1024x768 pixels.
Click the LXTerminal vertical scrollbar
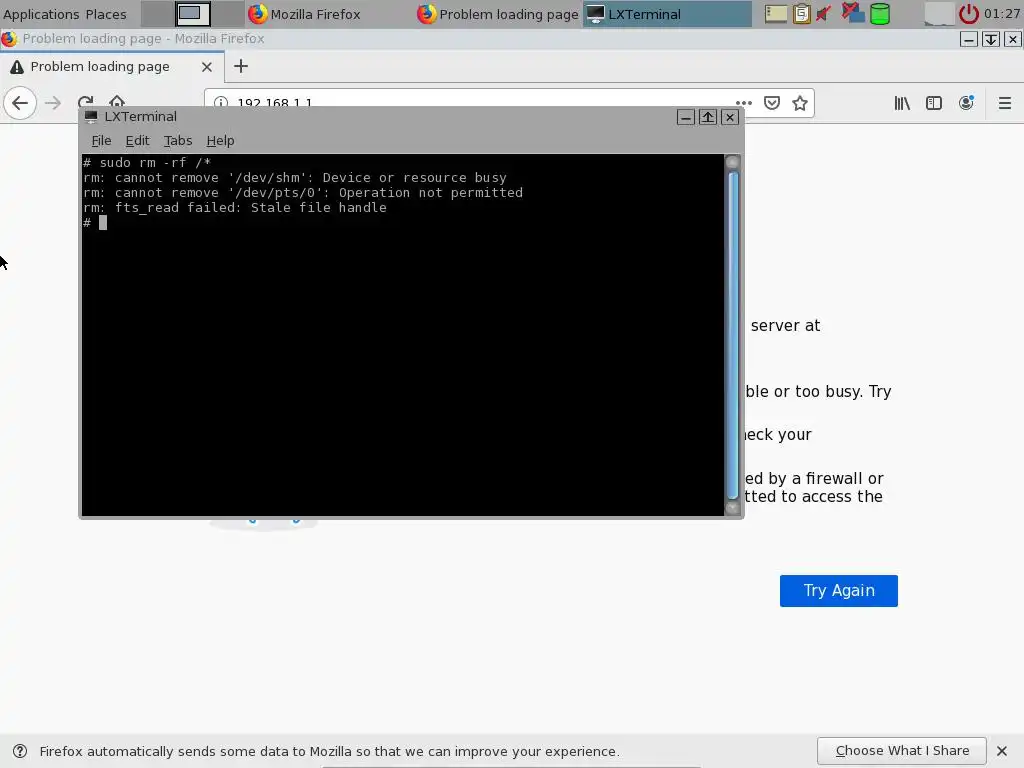coord(733,335)
